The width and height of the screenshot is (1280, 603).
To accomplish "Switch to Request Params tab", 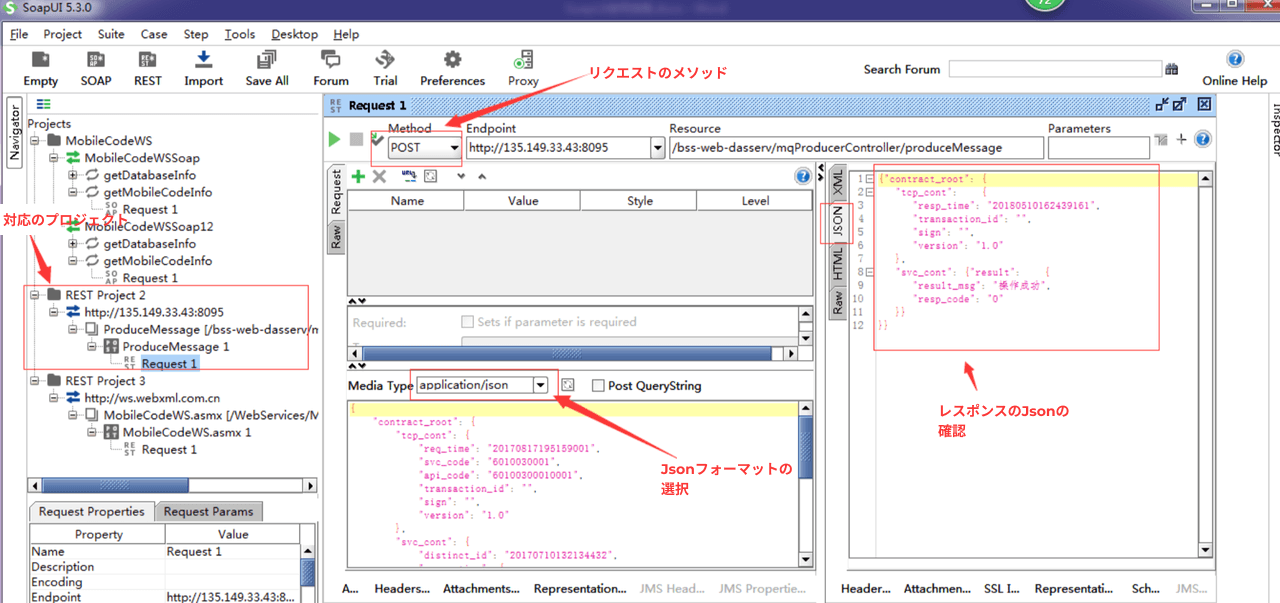I will pyautogui.click(x=209, y=511).
